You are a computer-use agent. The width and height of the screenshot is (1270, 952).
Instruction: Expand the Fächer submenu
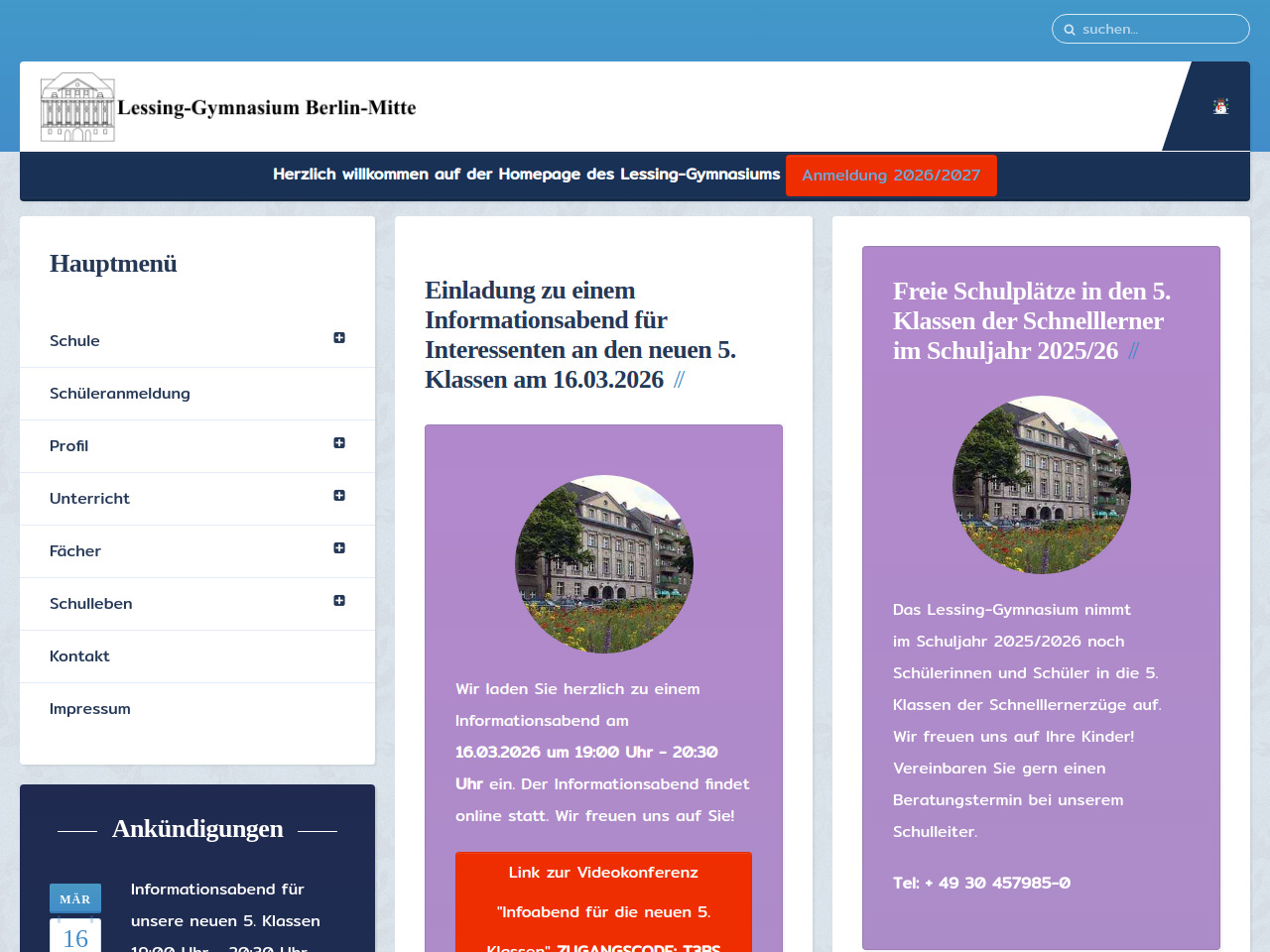coord(339,548)
